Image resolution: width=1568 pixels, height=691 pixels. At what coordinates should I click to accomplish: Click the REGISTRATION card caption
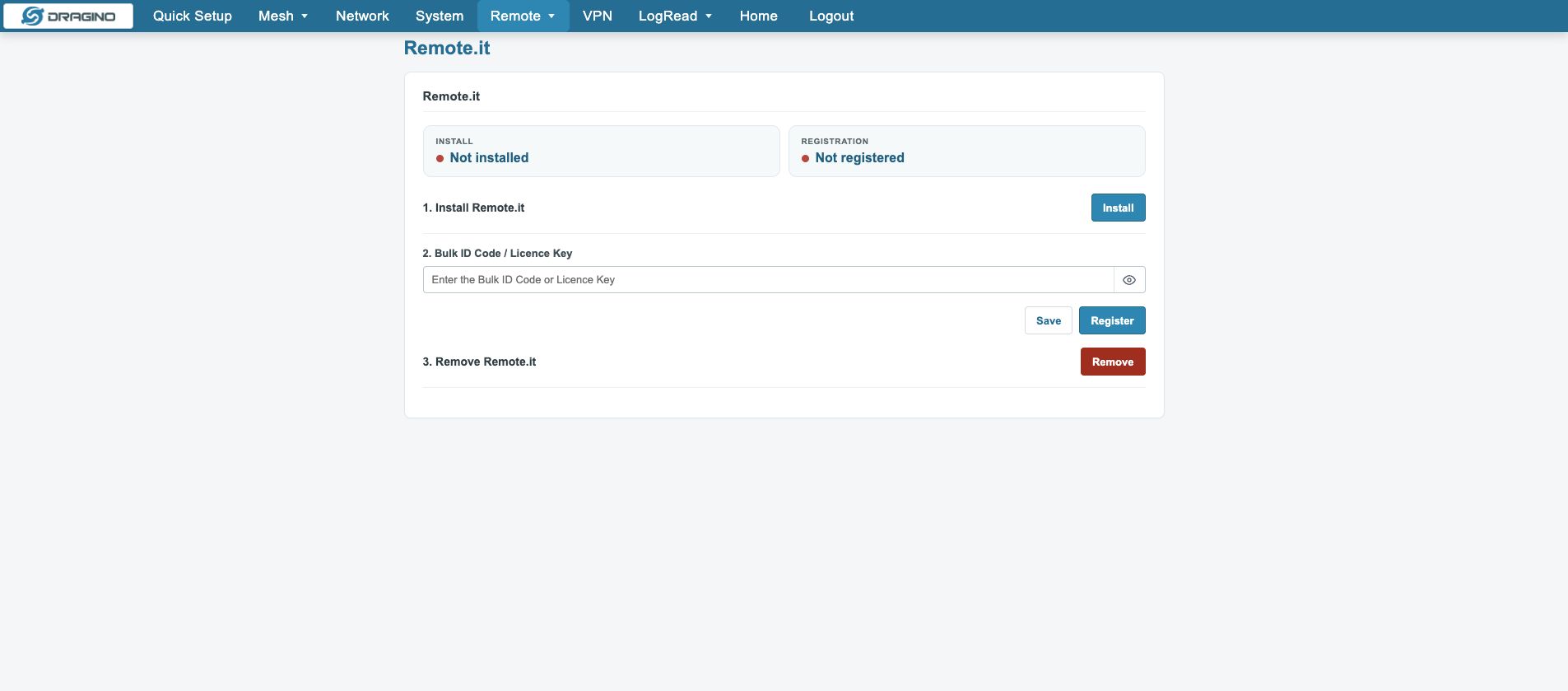coord(835,142)
